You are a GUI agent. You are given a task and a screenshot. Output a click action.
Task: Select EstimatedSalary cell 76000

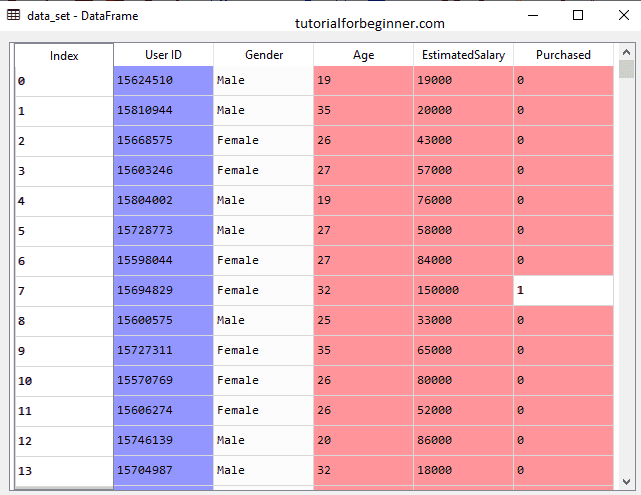[x=464, y=201]
